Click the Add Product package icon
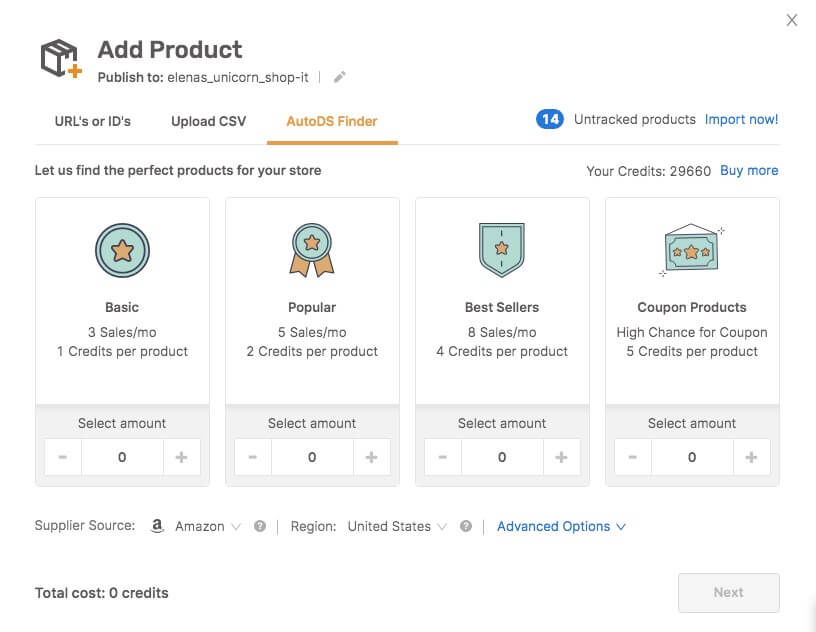The height and width of the screenshot is (632, 816). [x=57, y=58]
